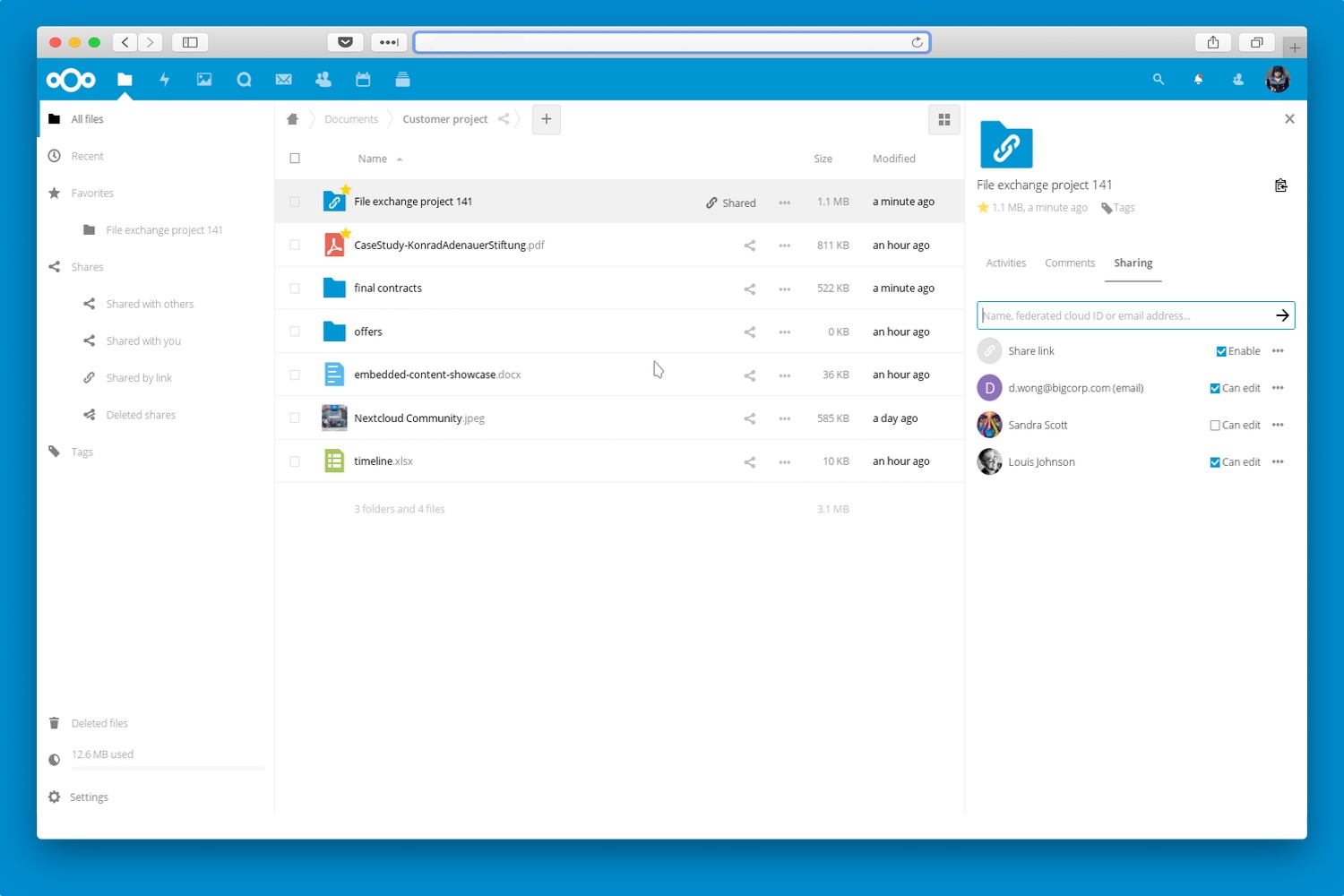Copy link clipboard icon in sidebar
This screenshot has width=1344, height=896.
[x=1281, y=185]
